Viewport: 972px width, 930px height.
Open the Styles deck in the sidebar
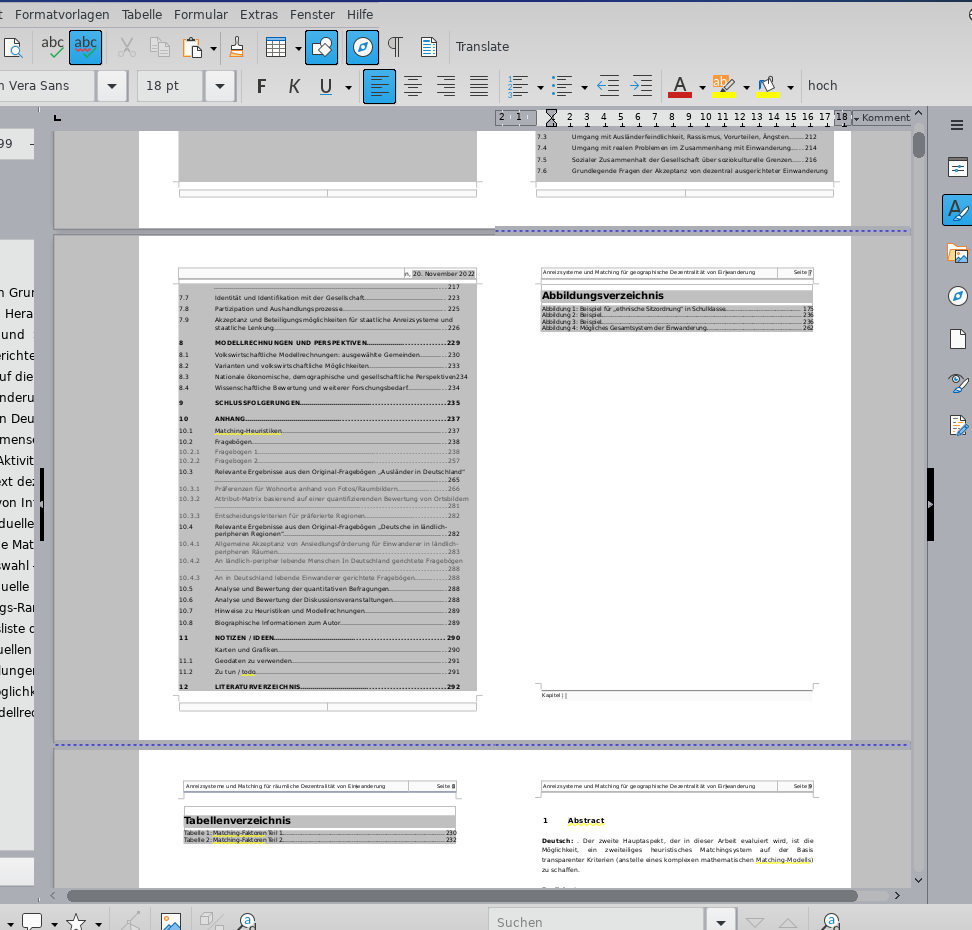pos(958,210)
